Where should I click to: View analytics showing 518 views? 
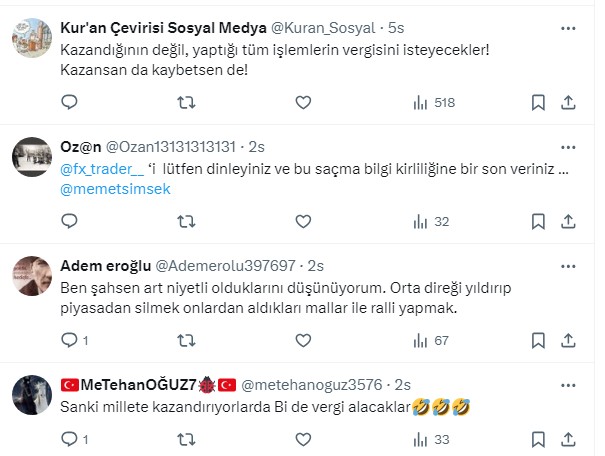[x=434, y=102]
